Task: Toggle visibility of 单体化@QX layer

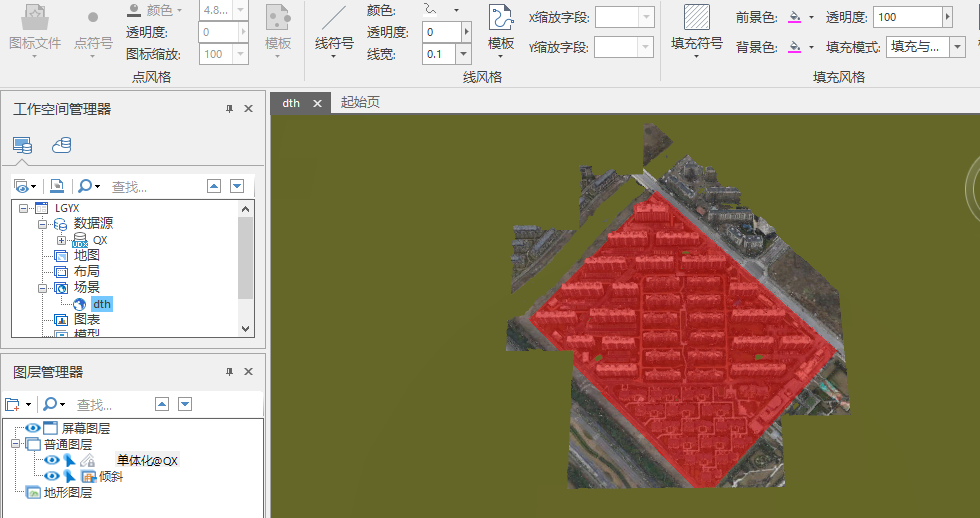Action: pos(51,461)
